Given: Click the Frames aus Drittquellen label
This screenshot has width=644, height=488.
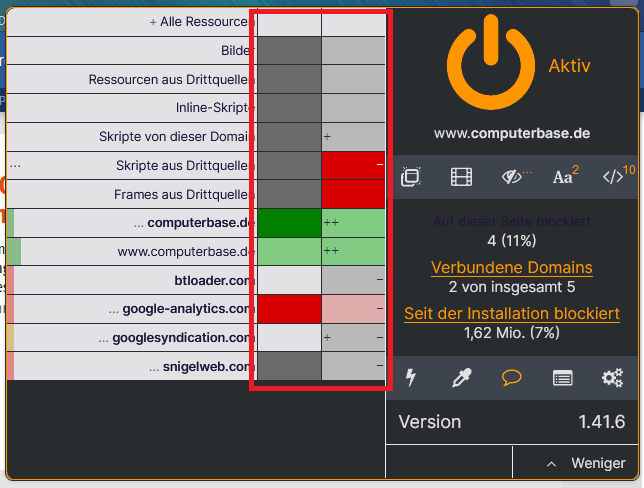Looking at the screenshot, I should coord(183,194).
